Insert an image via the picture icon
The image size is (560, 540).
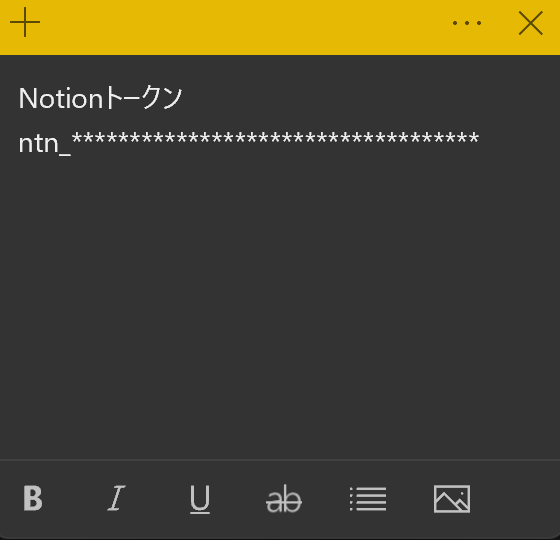[452, 499]
